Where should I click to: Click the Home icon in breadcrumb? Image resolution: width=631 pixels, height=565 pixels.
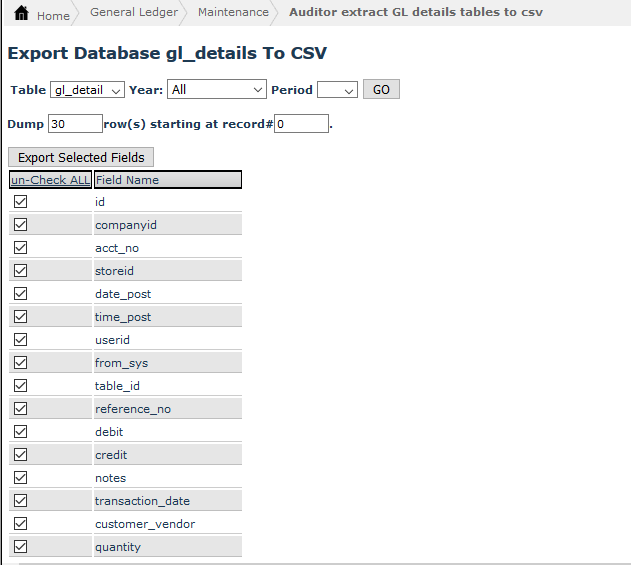[21, 14]
